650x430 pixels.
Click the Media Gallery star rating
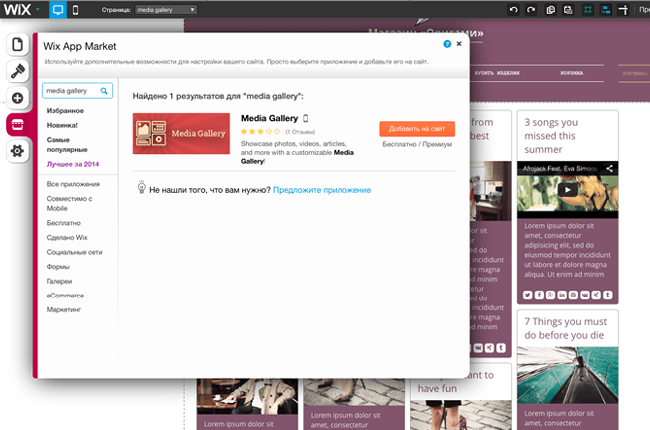(x=260, y=132)
